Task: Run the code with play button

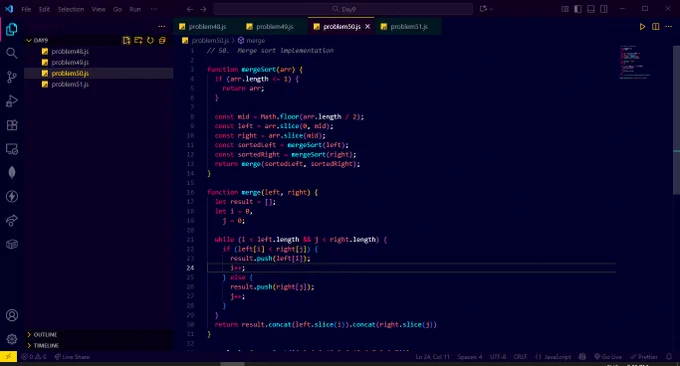Action: (x=642, y=26)
